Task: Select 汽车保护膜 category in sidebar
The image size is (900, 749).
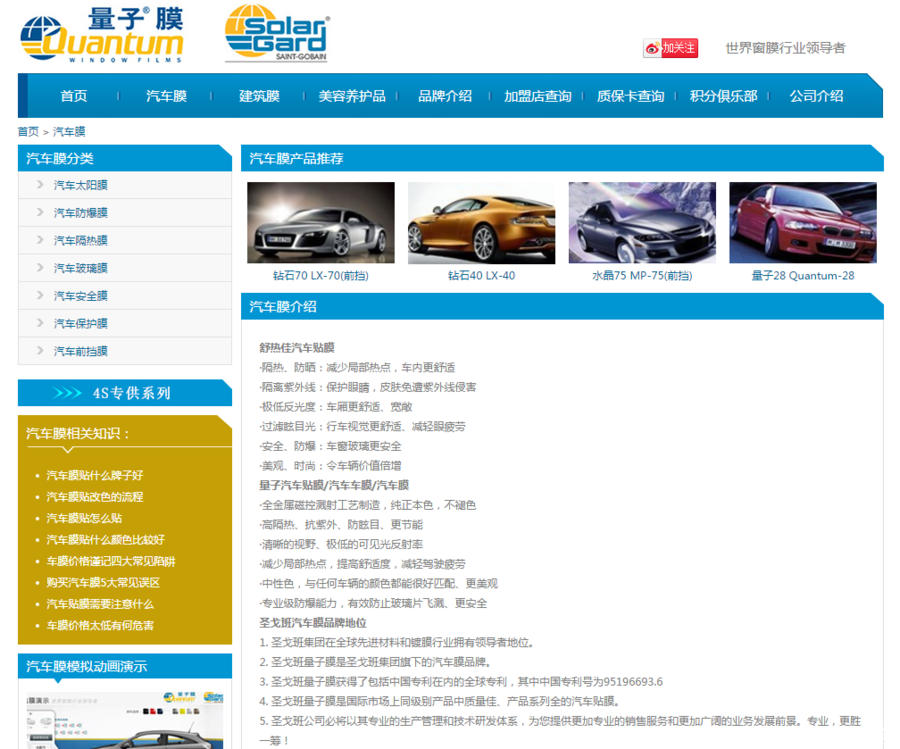Action: (81, 323)
